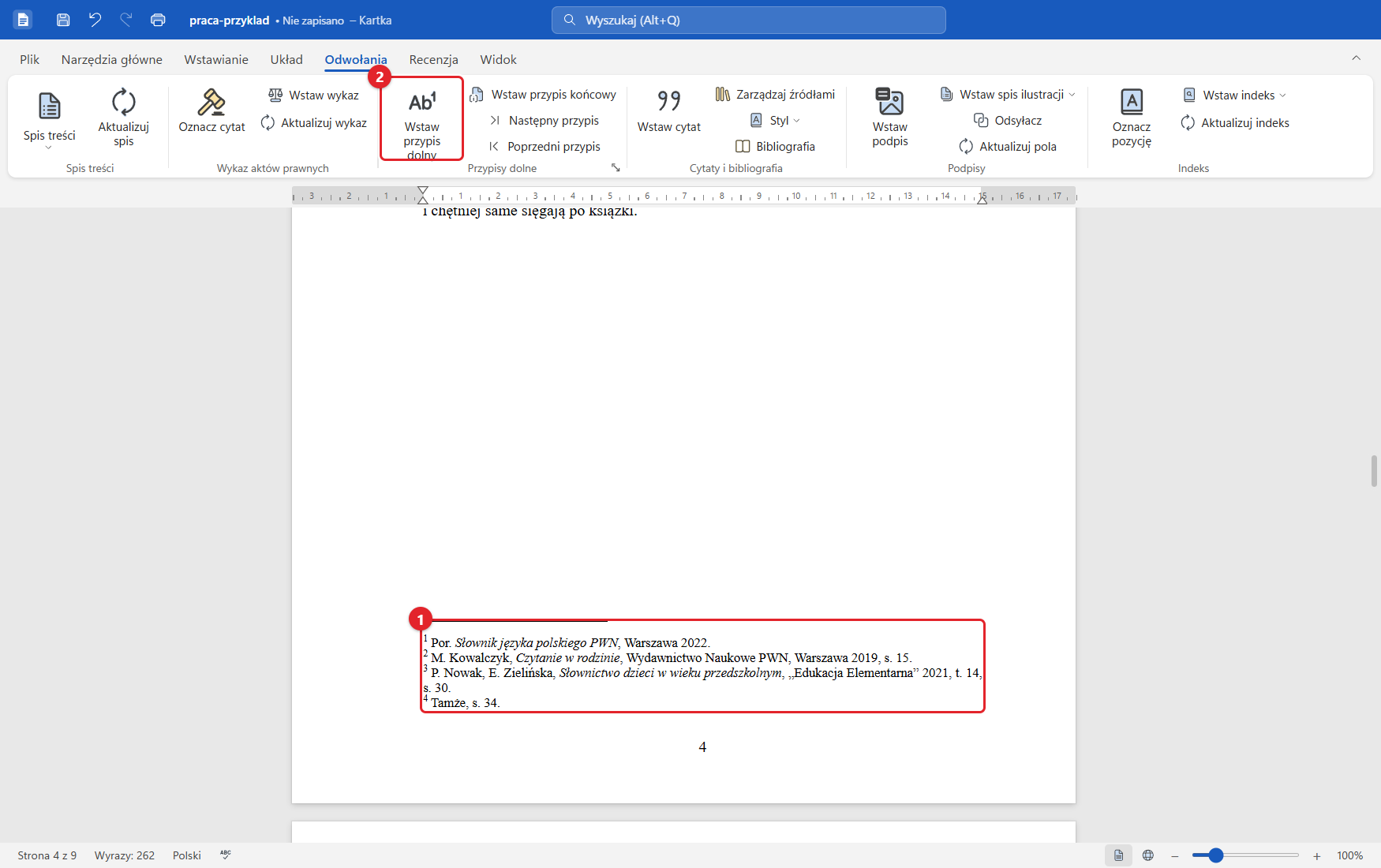Screen dimensions: 1381x868
Task: Switch to Wstawianie tab
Action: click(x=216, y=59)
